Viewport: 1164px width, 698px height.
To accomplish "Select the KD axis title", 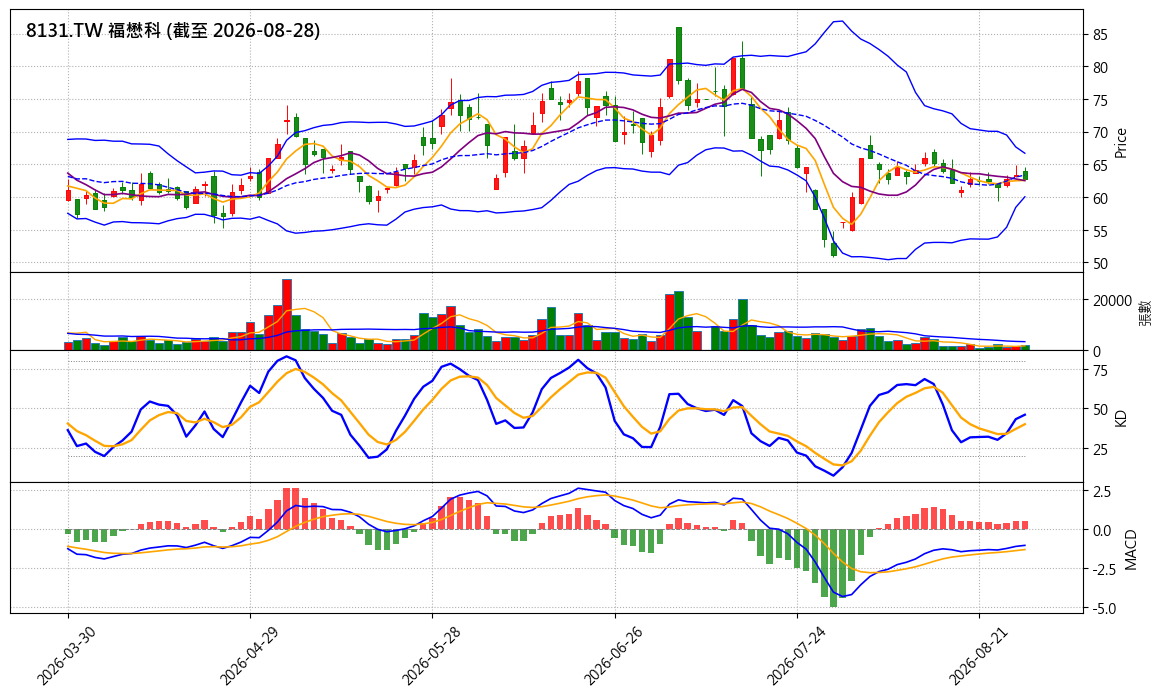I will click(x=1121, y=417).
